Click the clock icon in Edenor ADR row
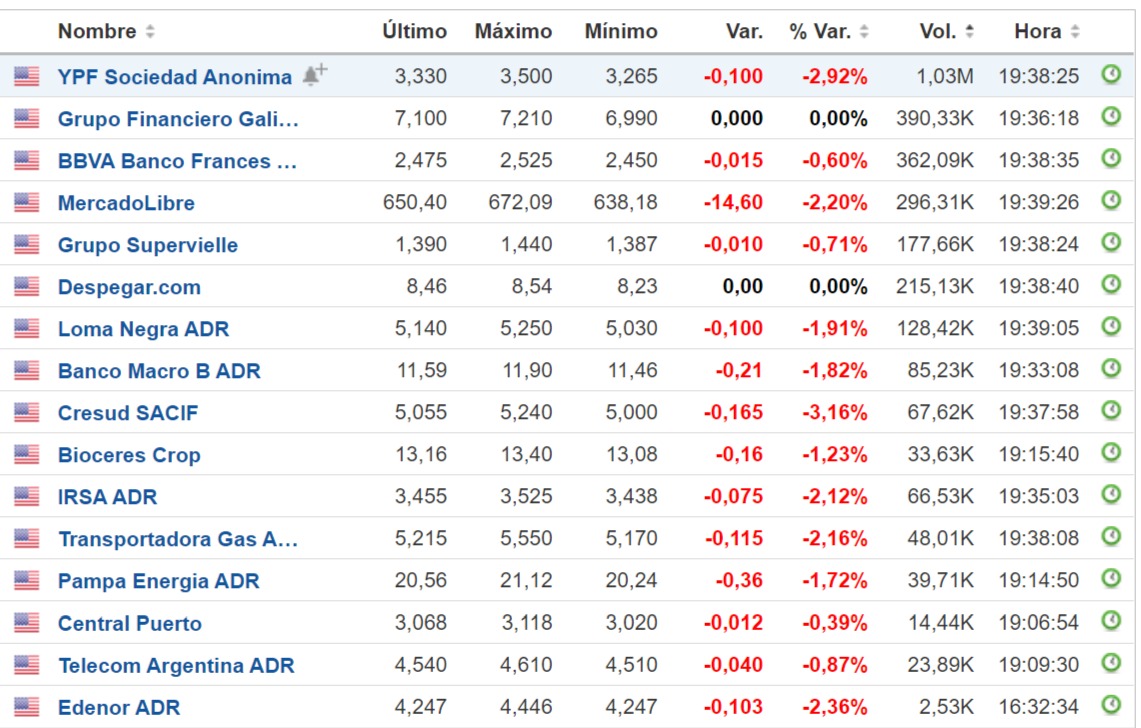The image size is (1141, 728). click(x=1110, y=705)
